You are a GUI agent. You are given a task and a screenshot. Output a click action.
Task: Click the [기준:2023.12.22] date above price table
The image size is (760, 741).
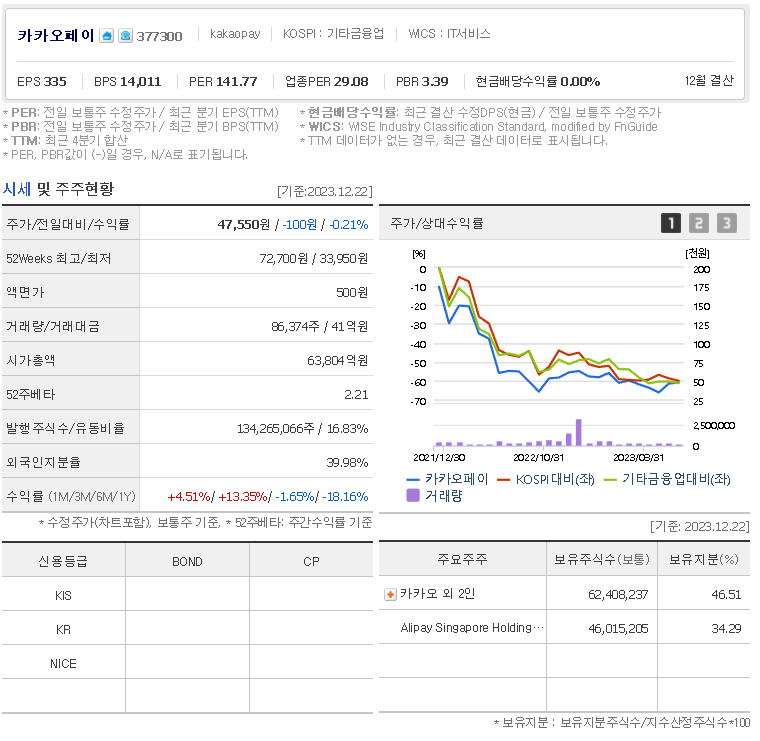point(325,191)
